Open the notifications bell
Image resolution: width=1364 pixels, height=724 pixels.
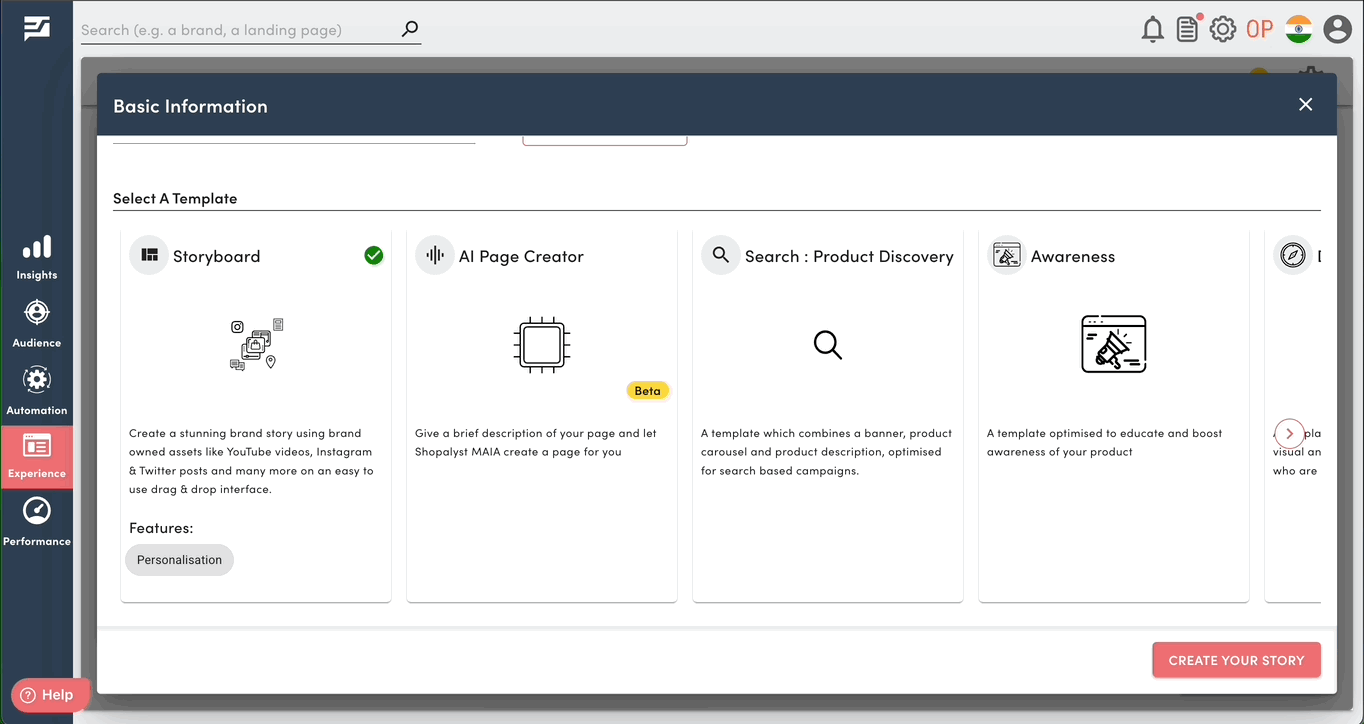(x=1153, y=30)
